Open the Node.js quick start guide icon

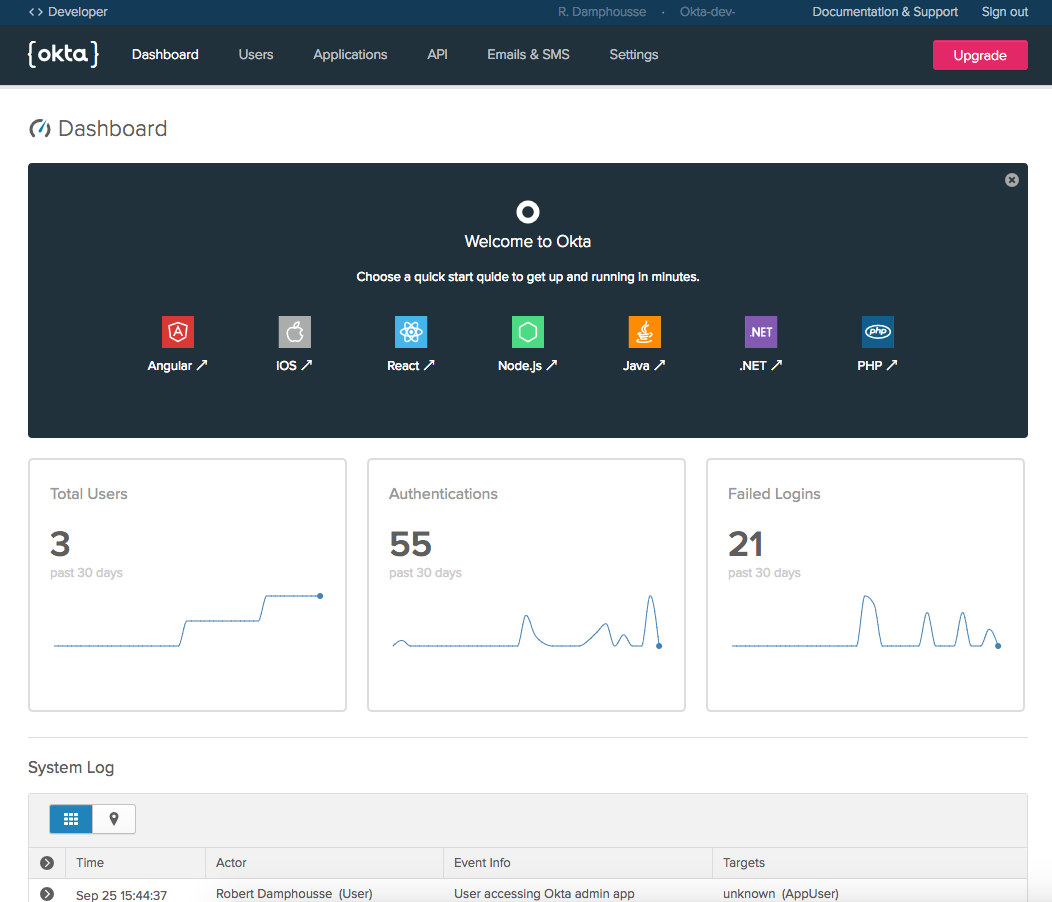click(x=527, y=332)
